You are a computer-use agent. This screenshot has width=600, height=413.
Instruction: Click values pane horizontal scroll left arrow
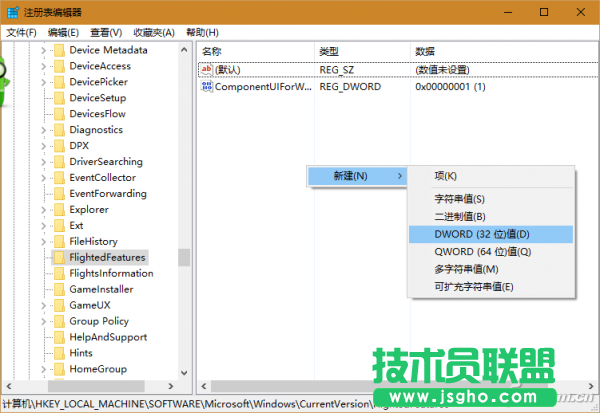pos(204,386)
